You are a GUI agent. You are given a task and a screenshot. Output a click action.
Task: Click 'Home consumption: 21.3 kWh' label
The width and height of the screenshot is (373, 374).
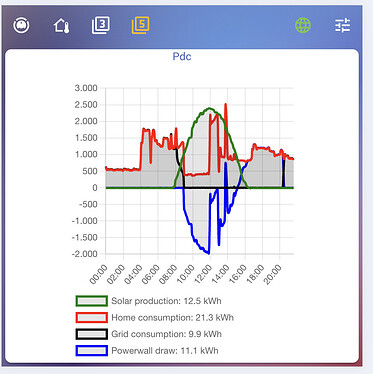pos(172,318)
